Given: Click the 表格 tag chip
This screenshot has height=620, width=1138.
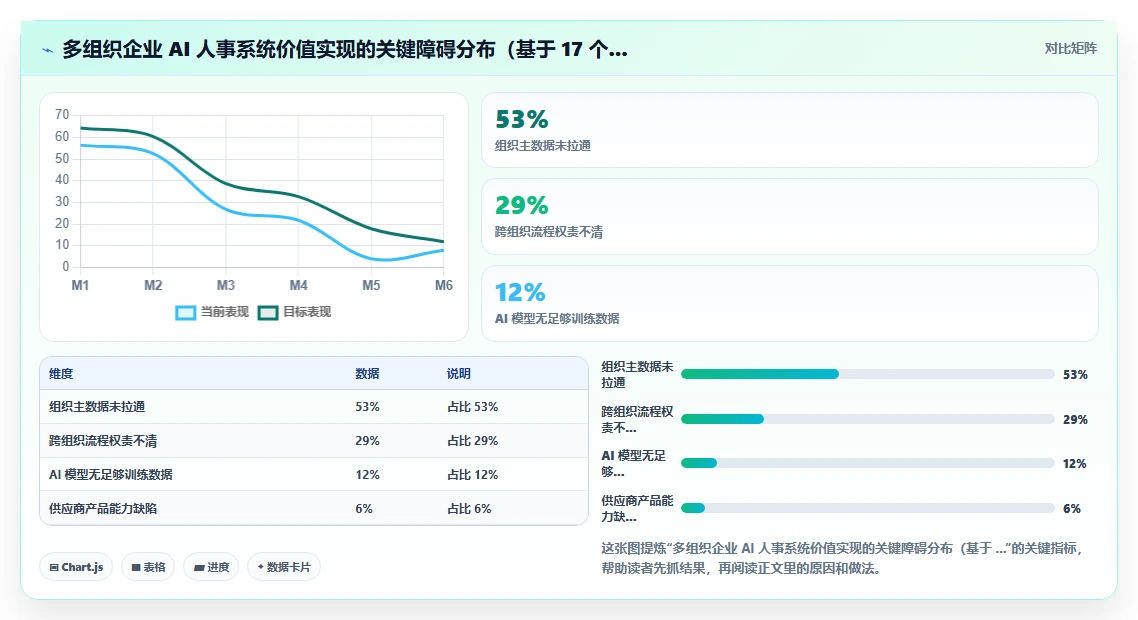Looking at the screenshot, I should pos(148,567).
